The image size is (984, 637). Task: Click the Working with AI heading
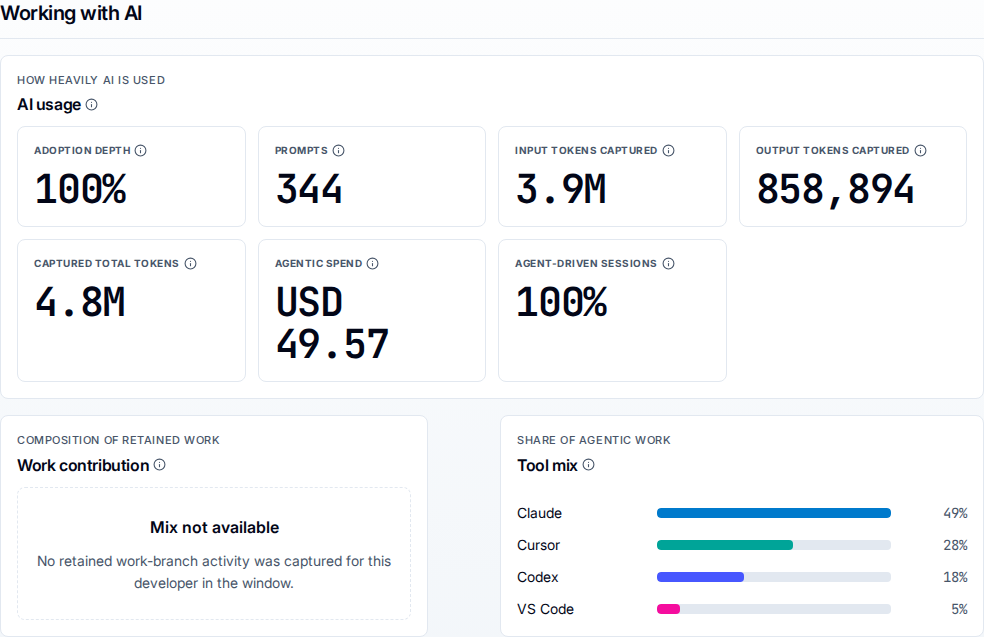point(71,13)
